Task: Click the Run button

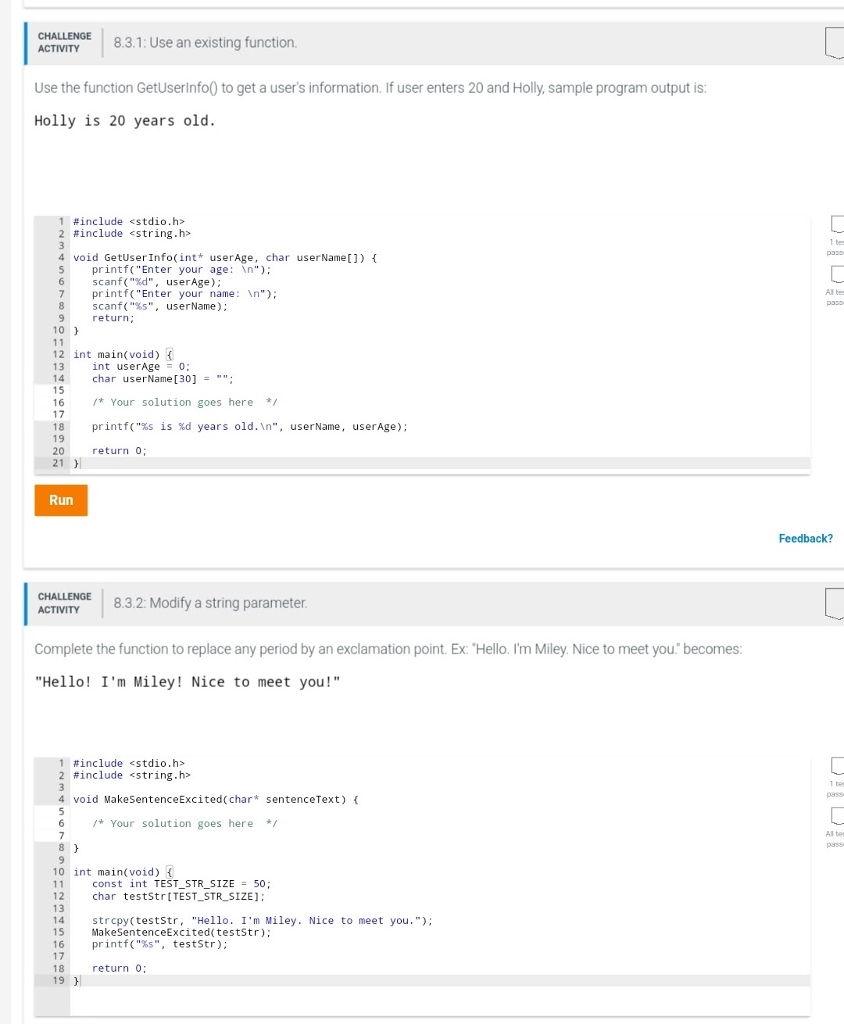Action: (60, 501)
